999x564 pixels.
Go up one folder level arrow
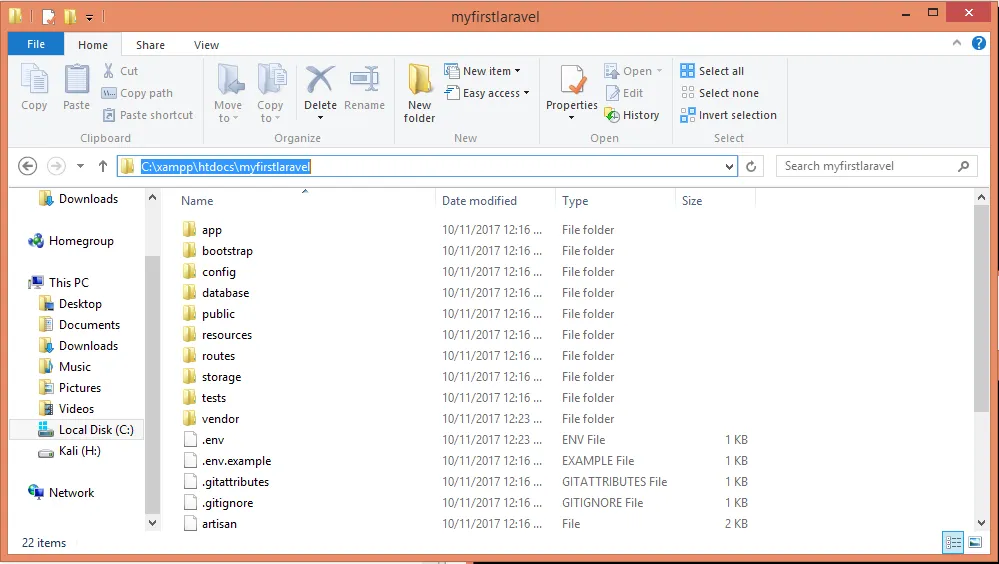click(x=103, y=166)
